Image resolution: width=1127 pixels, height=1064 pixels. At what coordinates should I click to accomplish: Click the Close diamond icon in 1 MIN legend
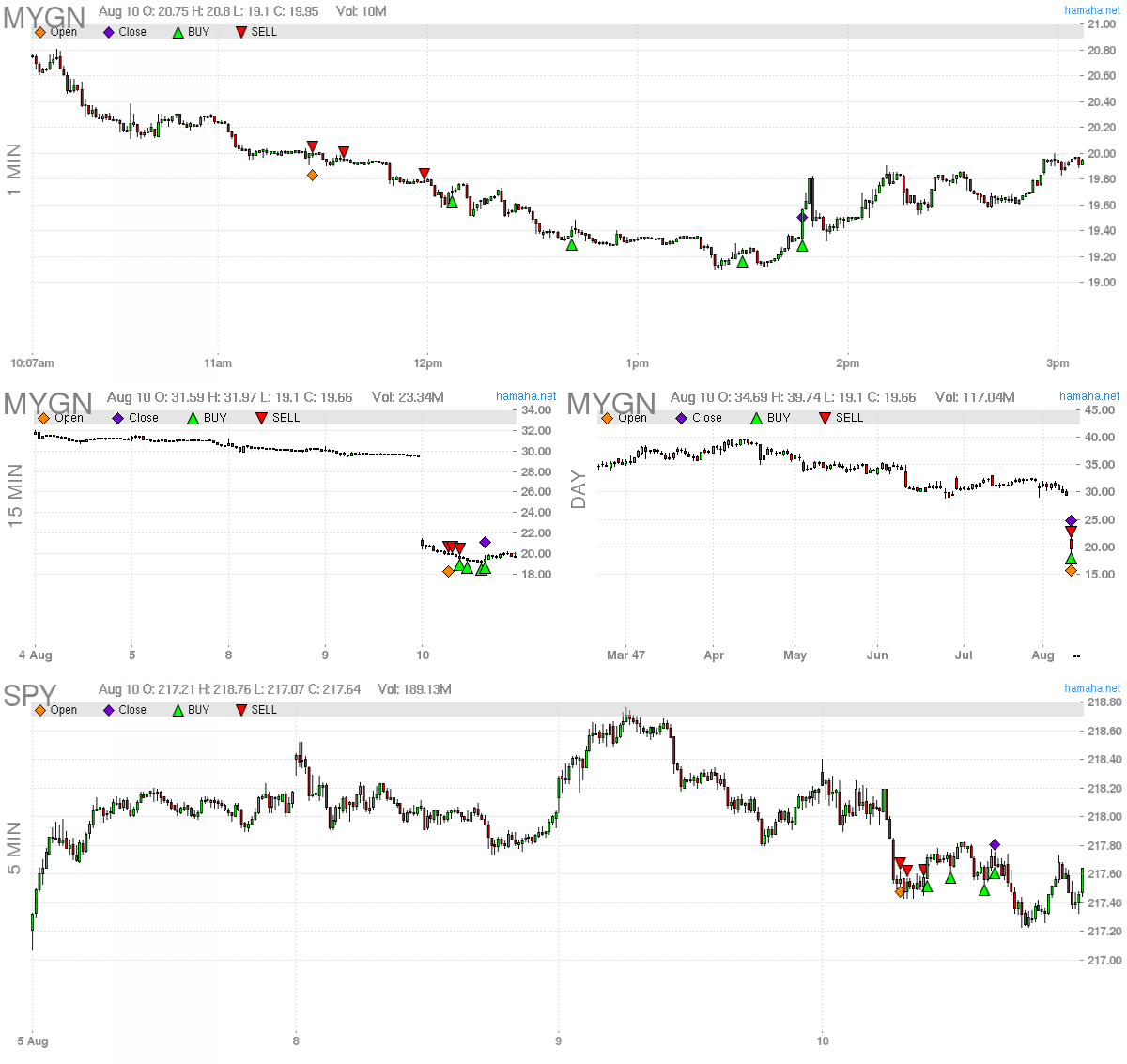109,32
